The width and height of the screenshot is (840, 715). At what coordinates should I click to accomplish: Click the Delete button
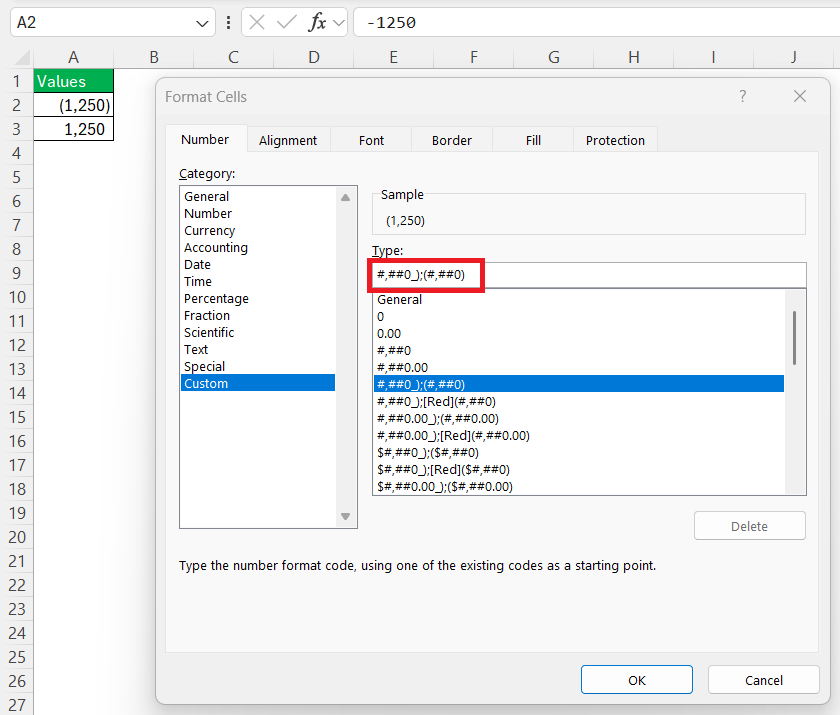[749, 526]
